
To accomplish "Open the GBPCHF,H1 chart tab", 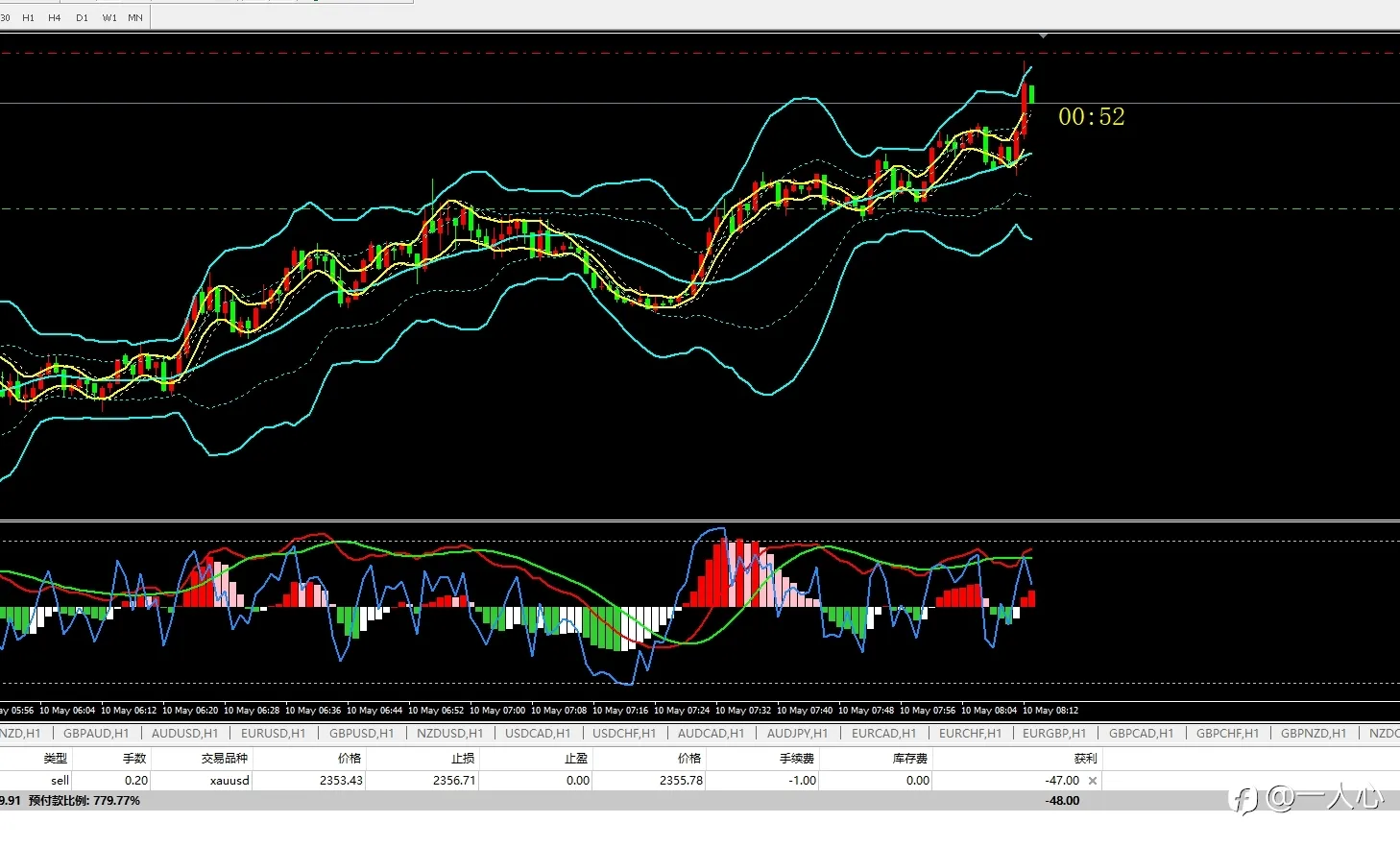I will [x=1228, y=733].
